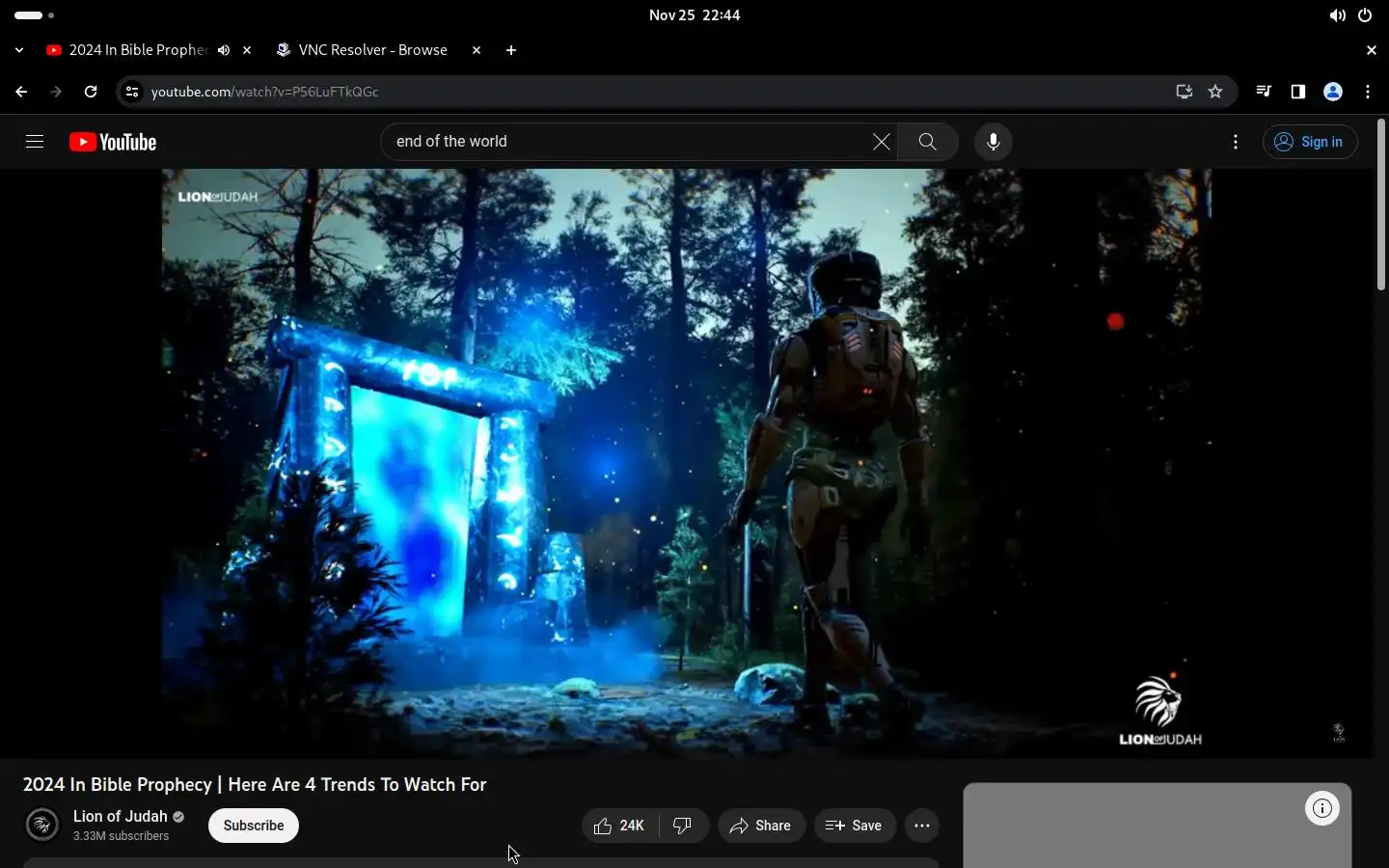Close the 2024 In Bible Prophecy tab
Viewport: 1389px width, 868px height.
(247, 50)
